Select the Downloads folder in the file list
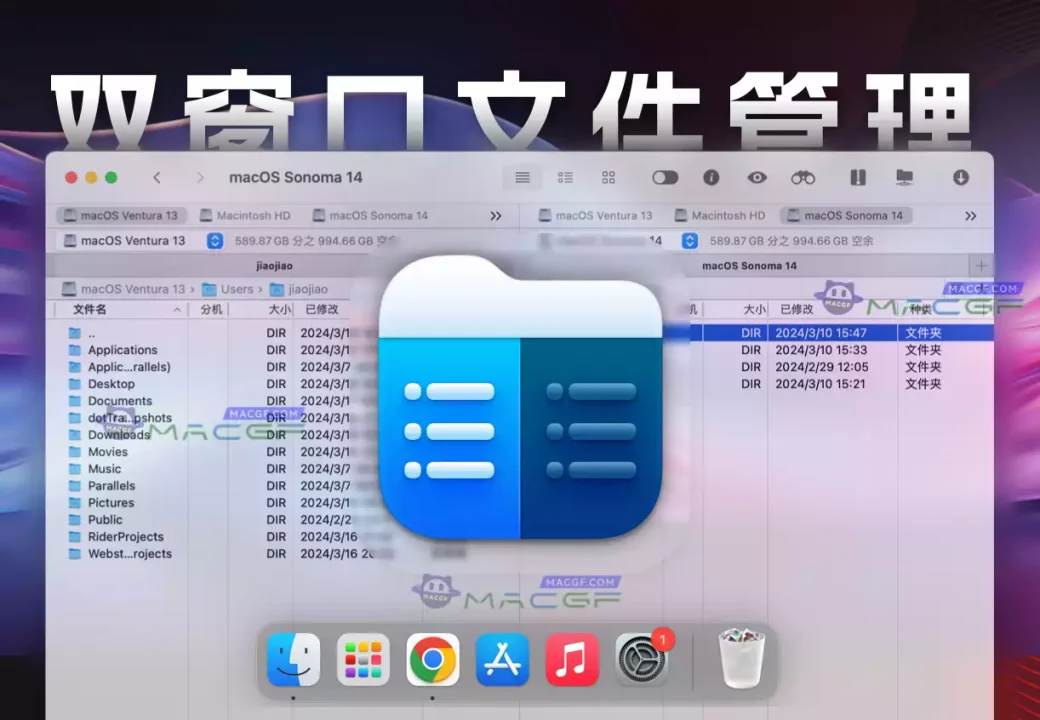Image resolution: width=1040 pixels, height=720 pixels. 119,434
